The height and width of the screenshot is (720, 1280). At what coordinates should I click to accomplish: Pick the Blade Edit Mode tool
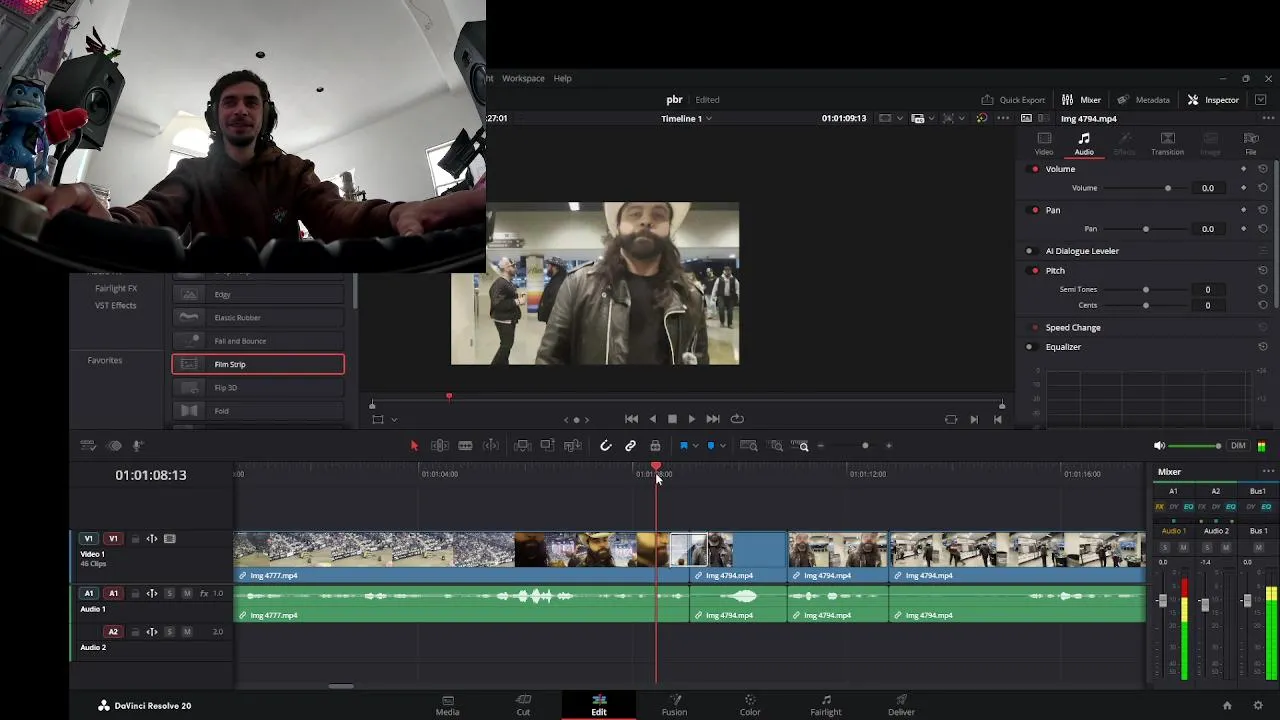coord(465,446)
